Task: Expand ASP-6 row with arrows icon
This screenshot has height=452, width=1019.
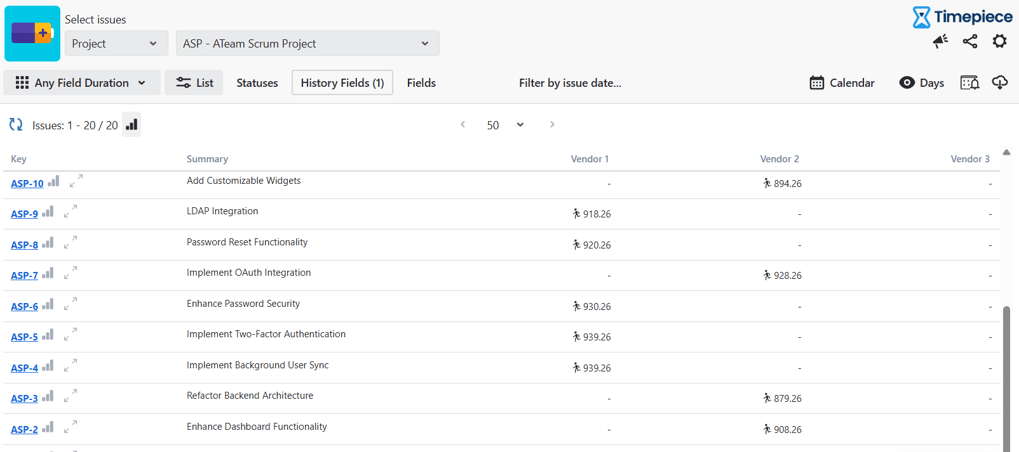Action: click(71, 305)
